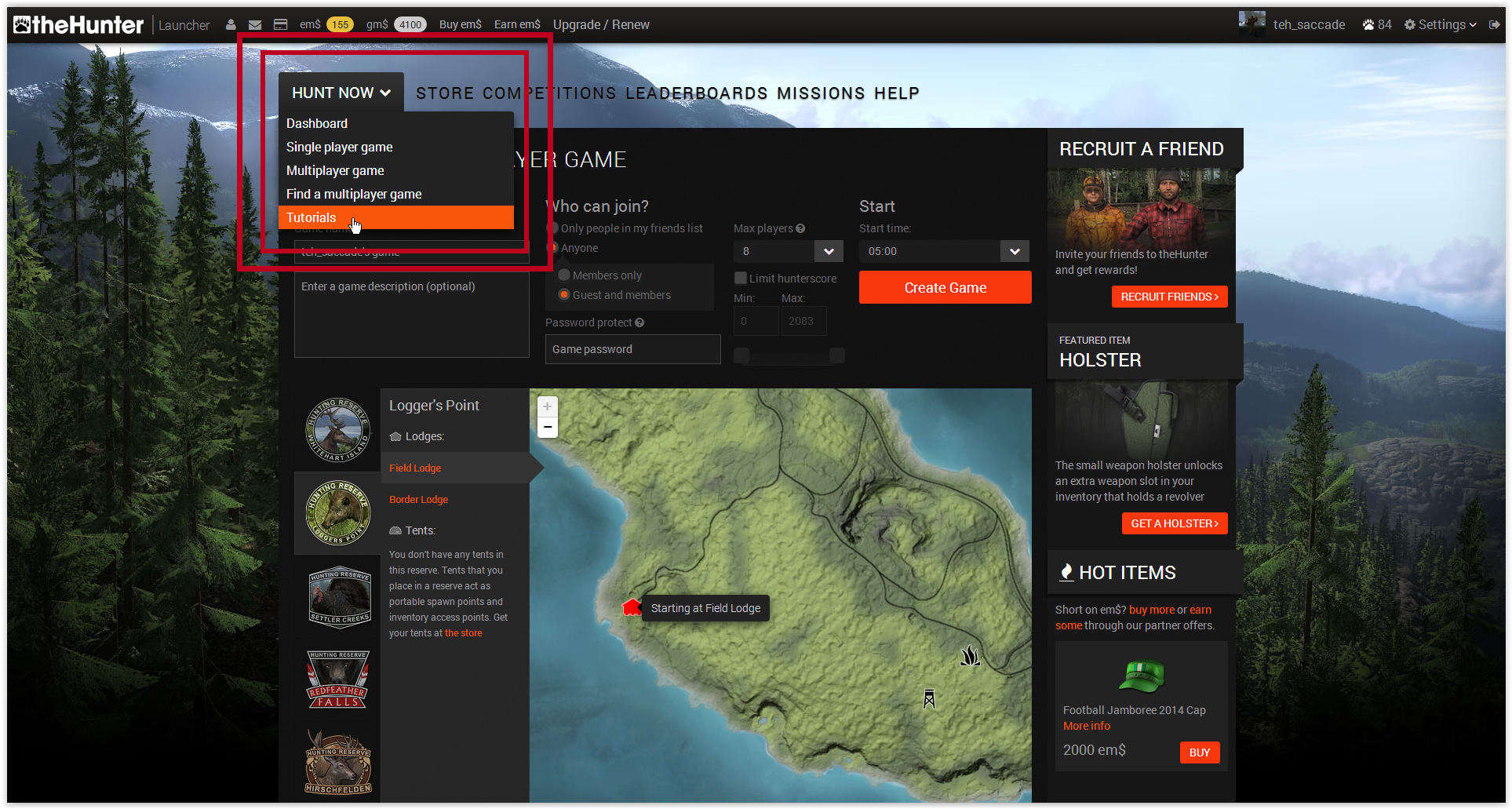This screenshot has width=1512, height=809.
Task: Click the teh_saccade username
Action: tap(1309, 25)
